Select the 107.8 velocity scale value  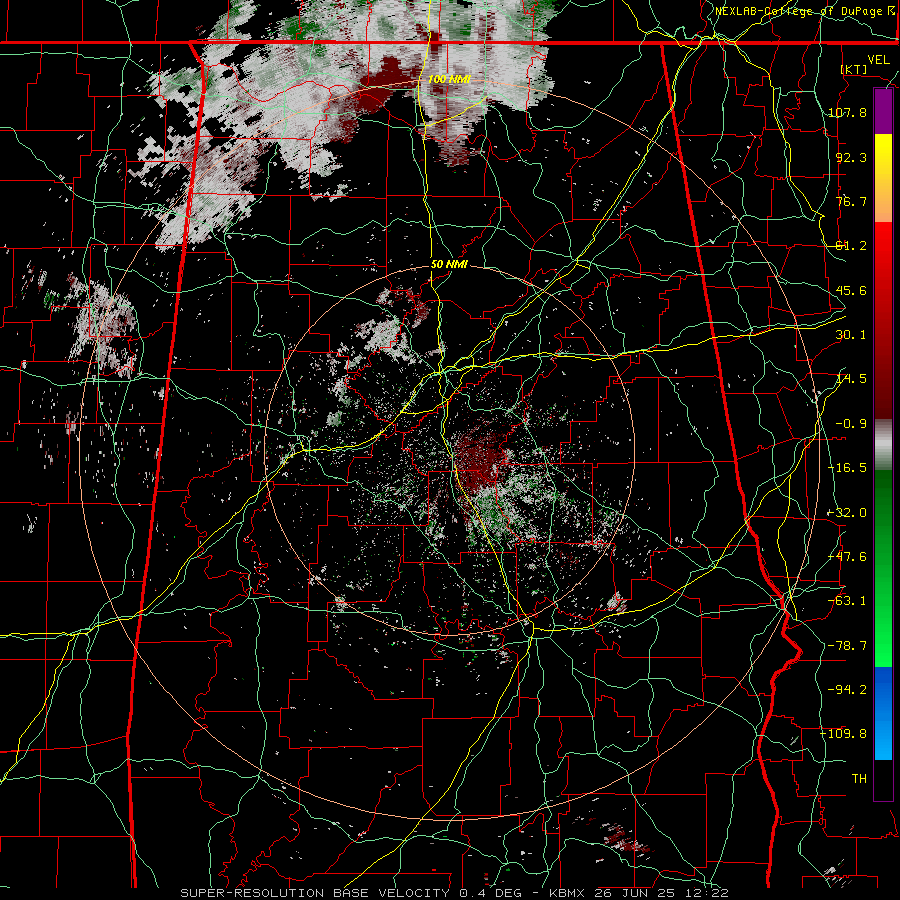coord(847,112)
